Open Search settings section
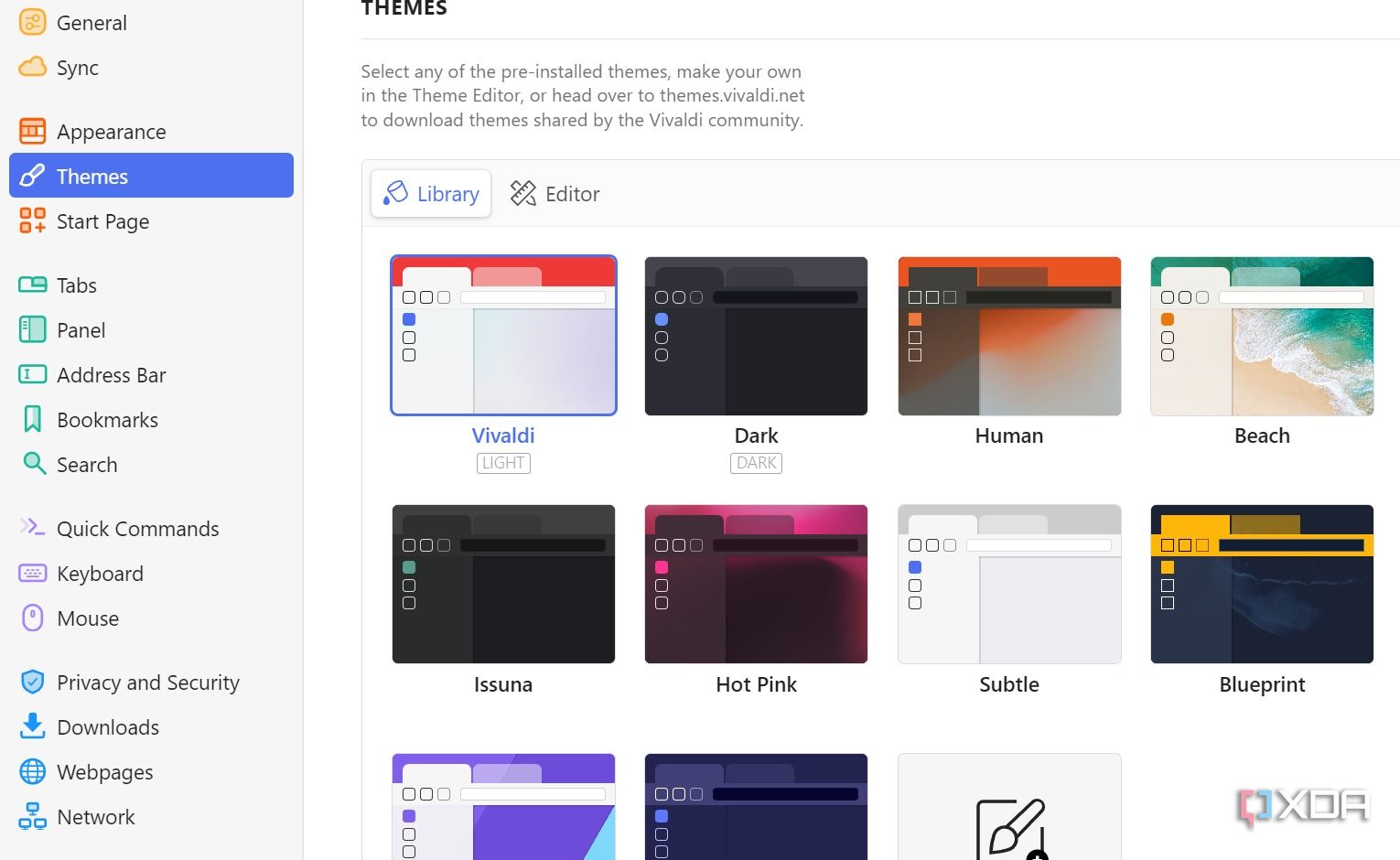The image size is (1400, 860). tap(151, 465)
